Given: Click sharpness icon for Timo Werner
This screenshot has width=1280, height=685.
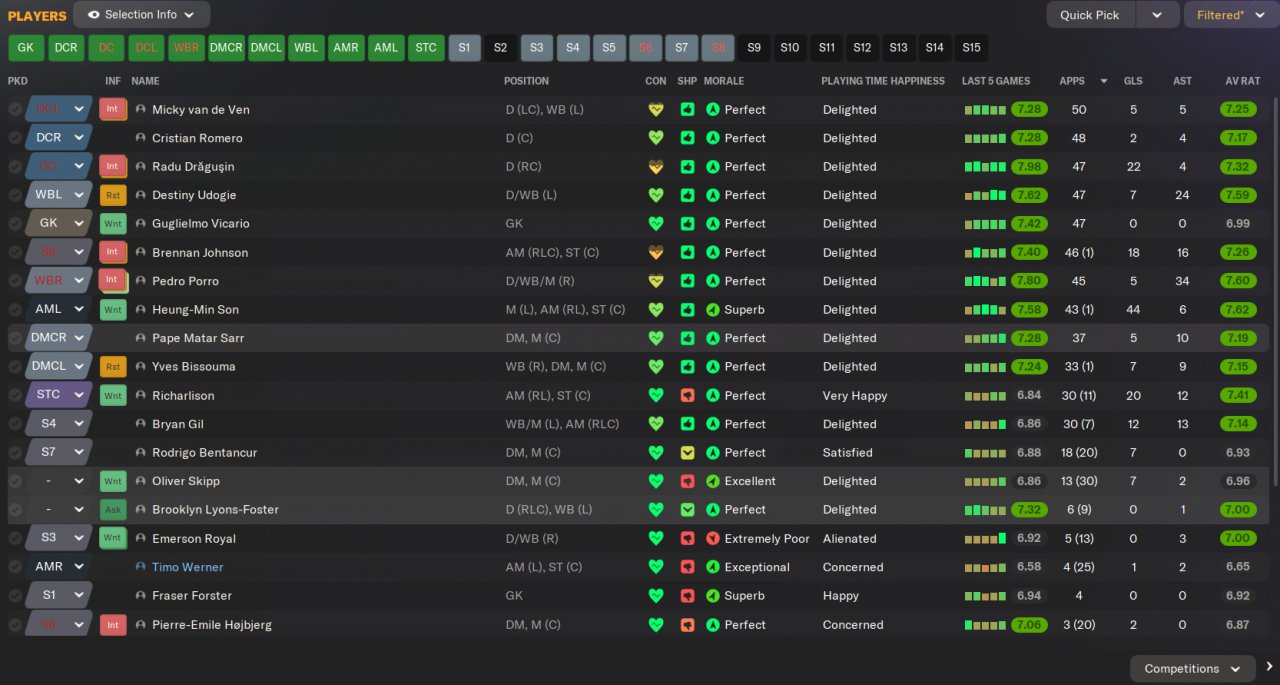Looking at the screenshot, I should (687, 567).
